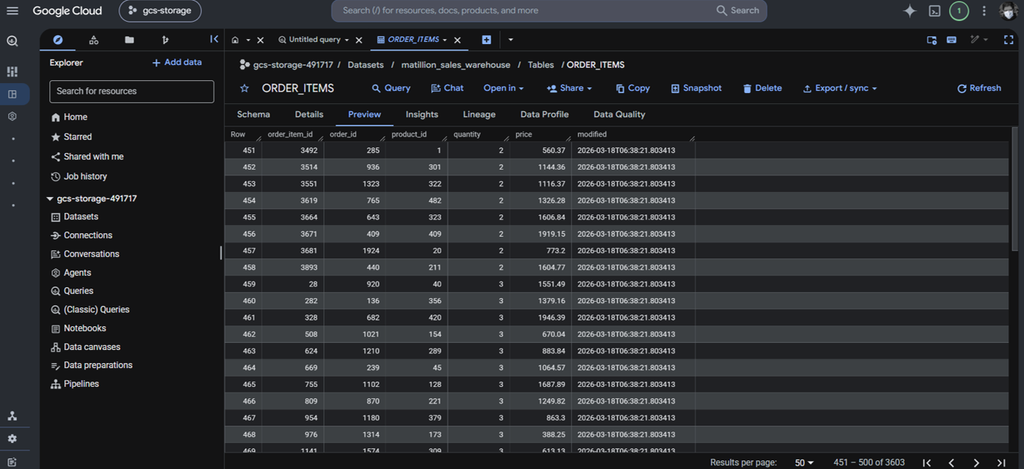Screen dimensions: 1024x469
Task: Star the ORDER_ITEMS table
Action: (x=244, y=88)
